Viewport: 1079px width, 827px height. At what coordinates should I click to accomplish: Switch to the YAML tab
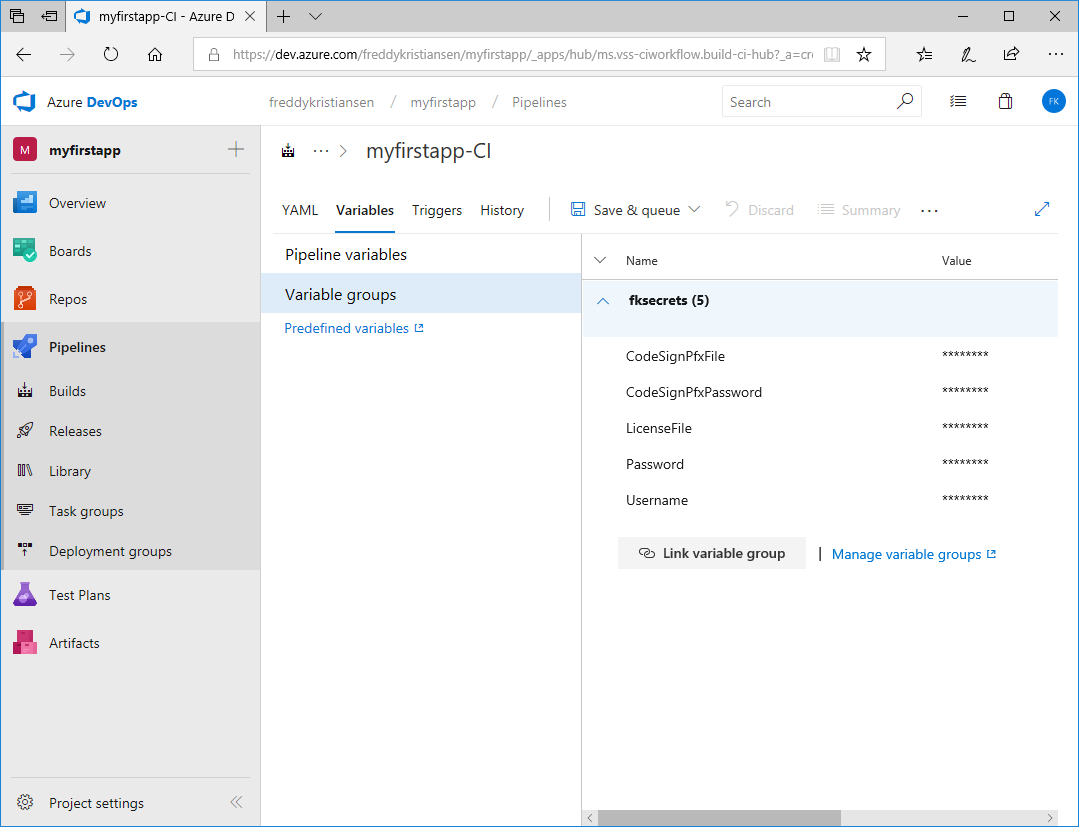300,210
